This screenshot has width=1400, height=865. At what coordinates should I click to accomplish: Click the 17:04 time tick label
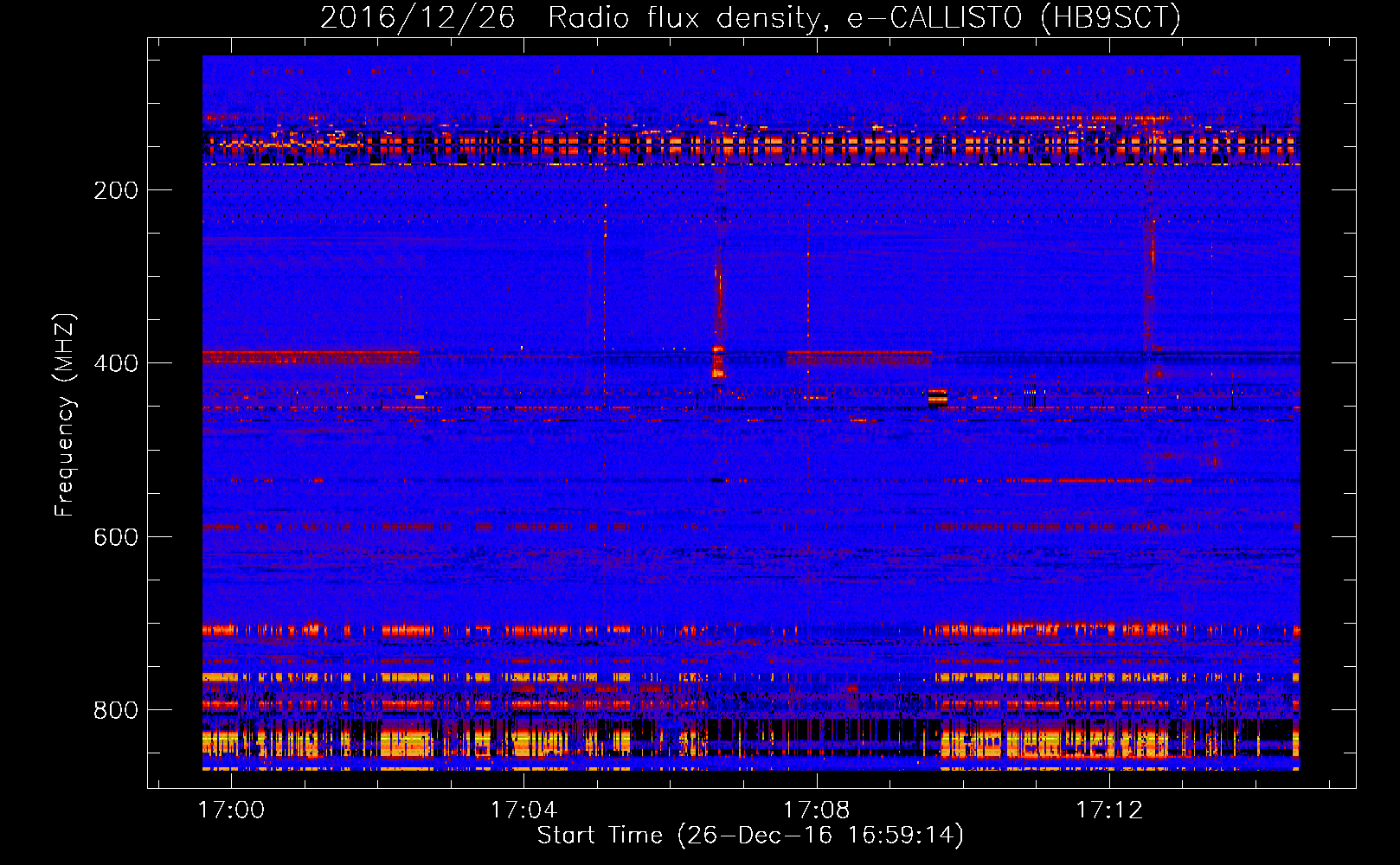point(523,811)
